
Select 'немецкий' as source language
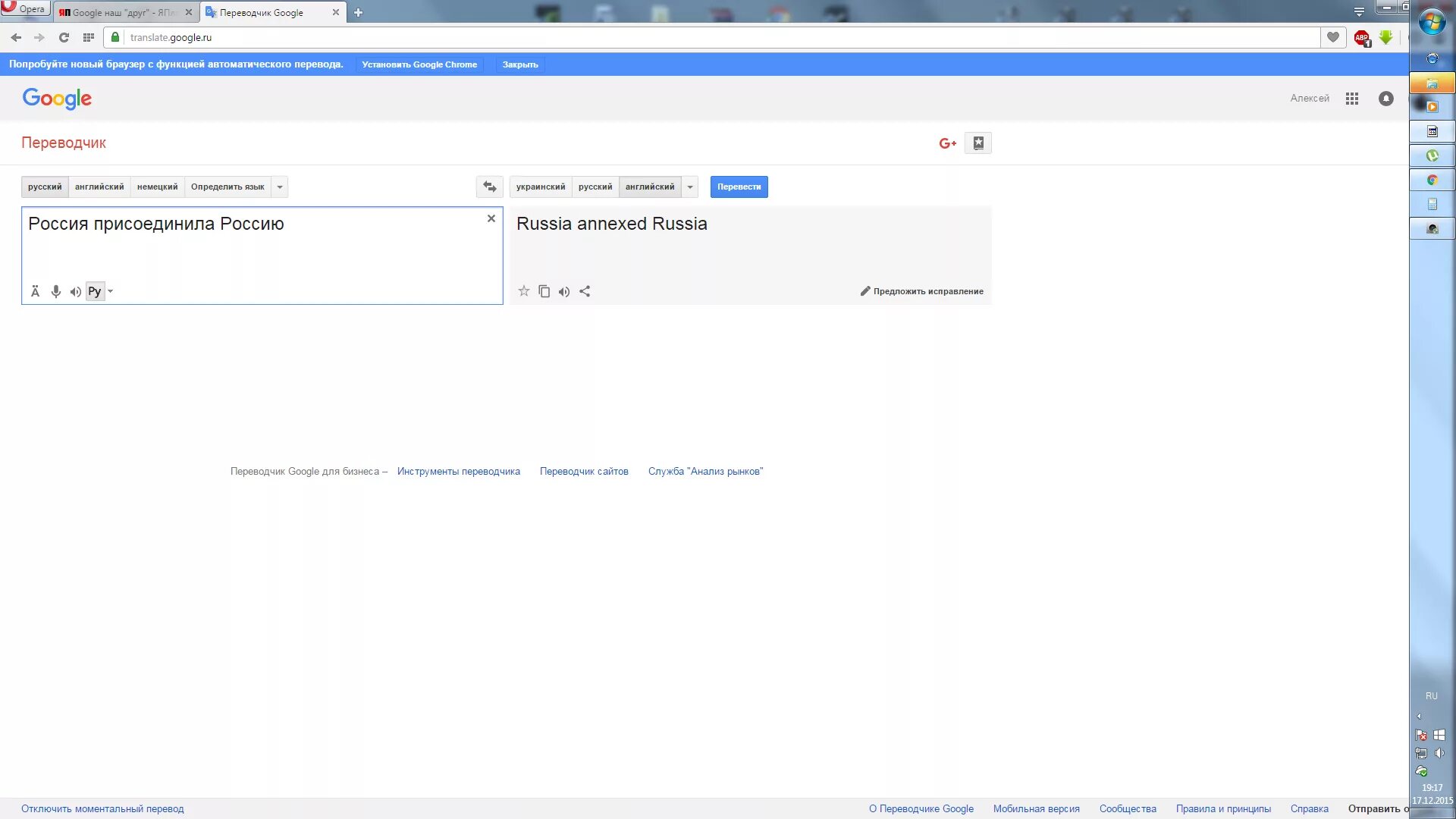tap(157, 187)
